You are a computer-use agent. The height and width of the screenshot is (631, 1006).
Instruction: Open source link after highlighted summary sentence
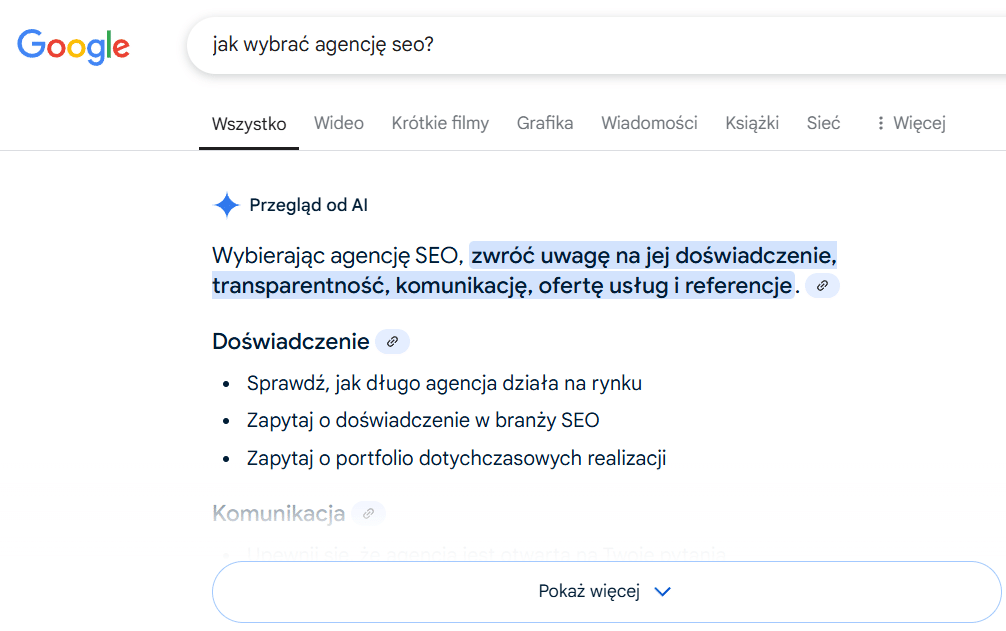coord(822,286)
